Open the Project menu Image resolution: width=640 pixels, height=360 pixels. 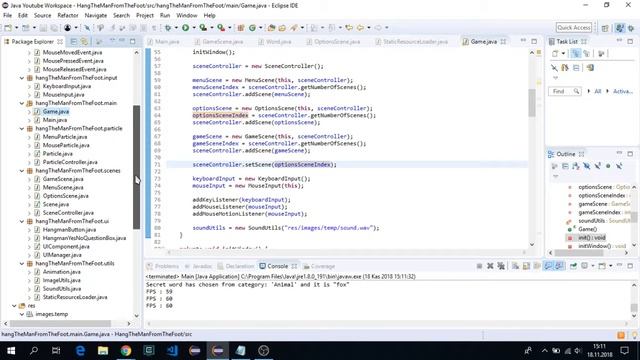(x=144, y=16)
